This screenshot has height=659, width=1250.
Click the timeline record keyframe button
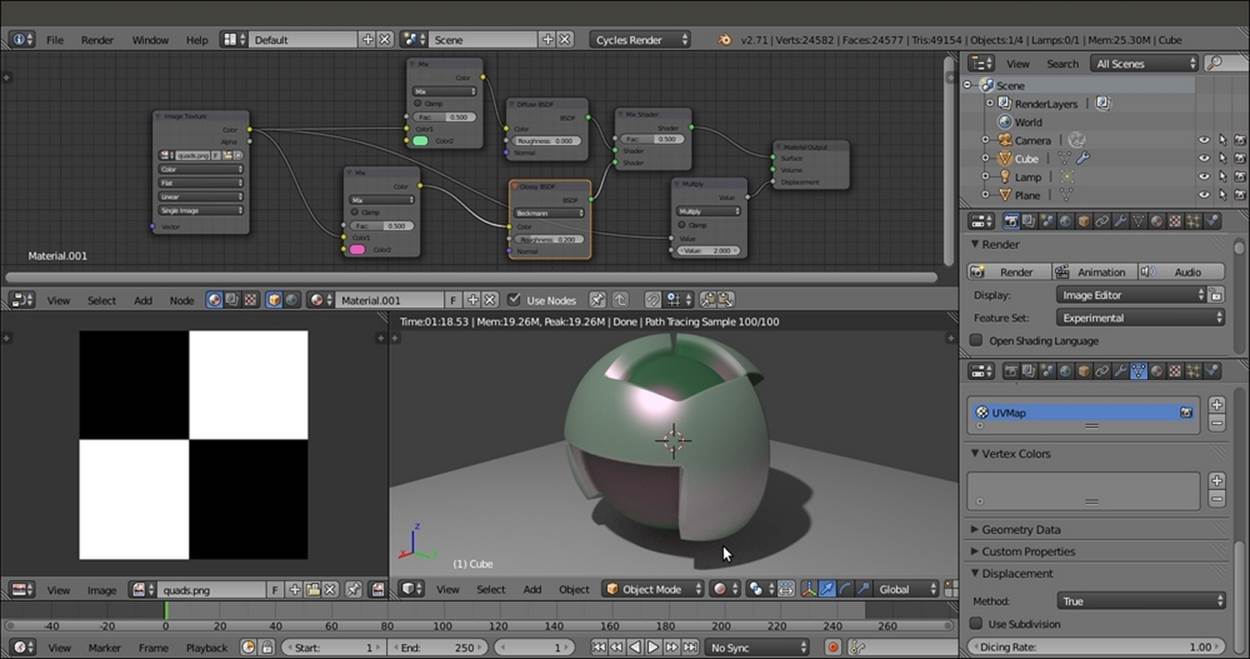click(832, 647)
